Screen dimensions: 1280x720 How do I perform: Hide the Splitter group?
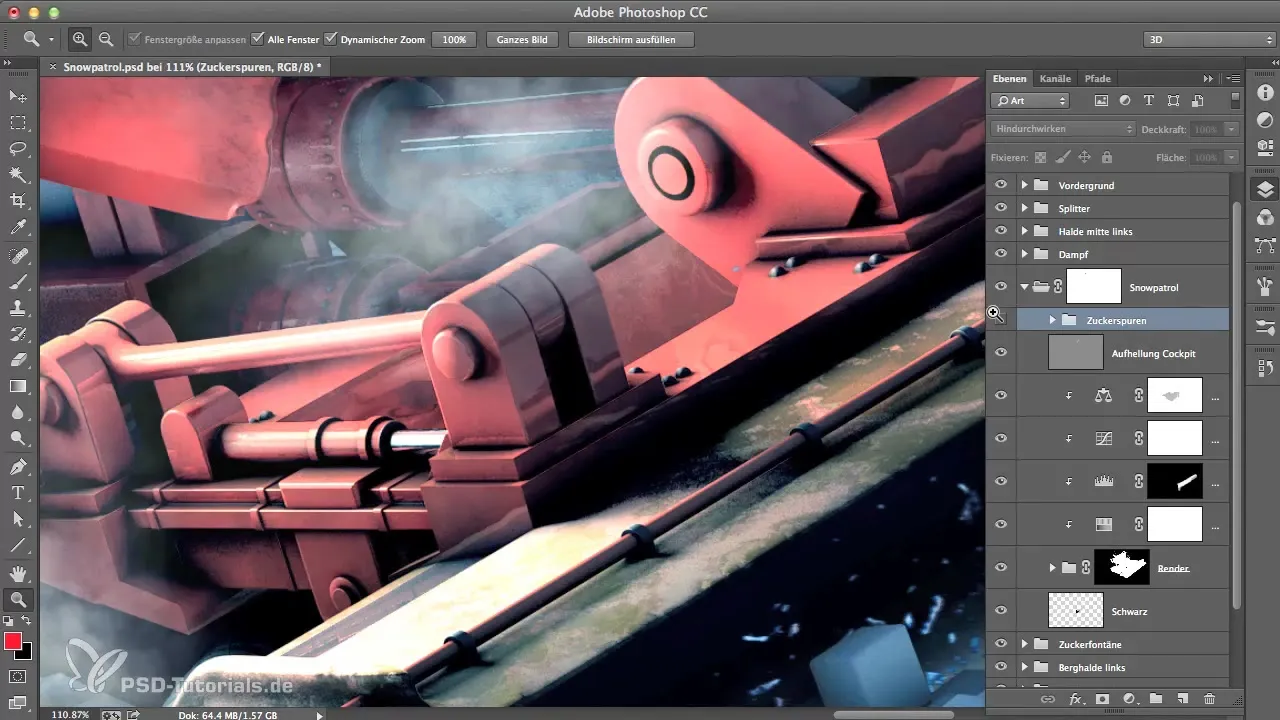pyautogui.click(x=1001, y=208)
